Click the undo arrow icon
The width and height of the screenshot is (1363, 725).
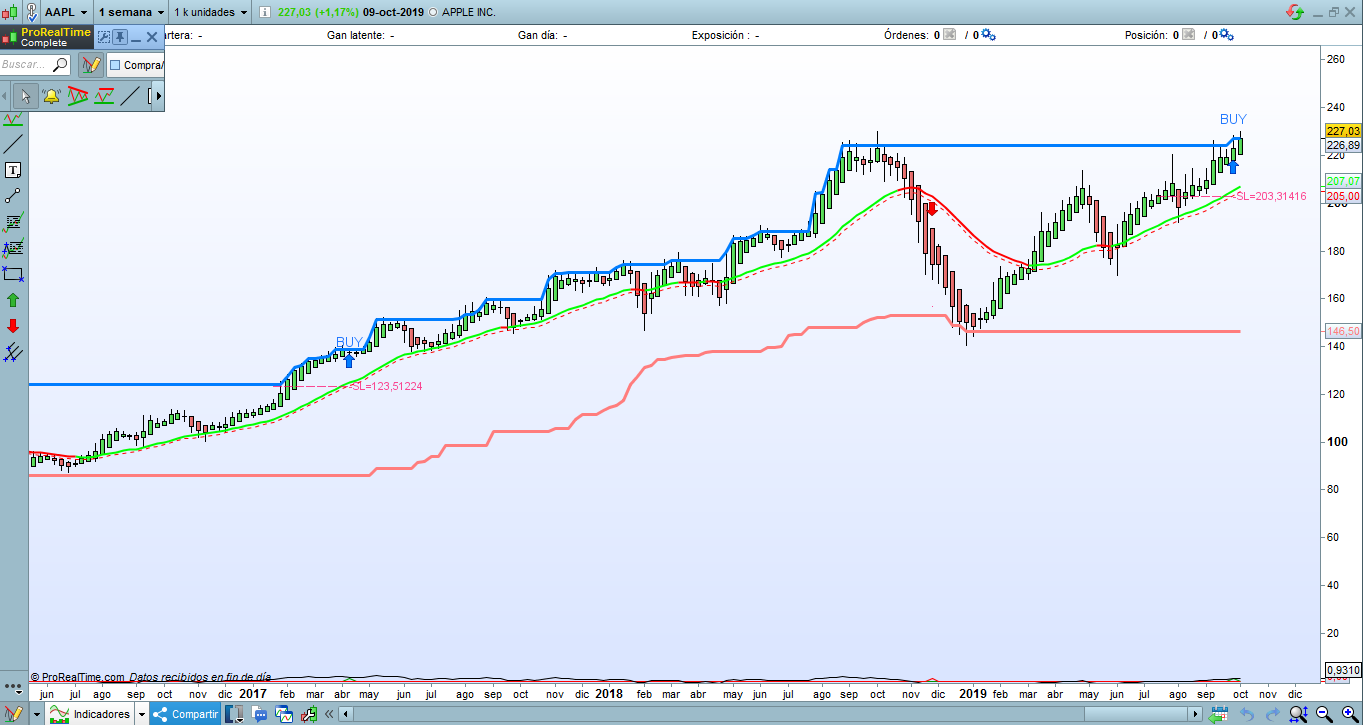[x=1246, y=714]
